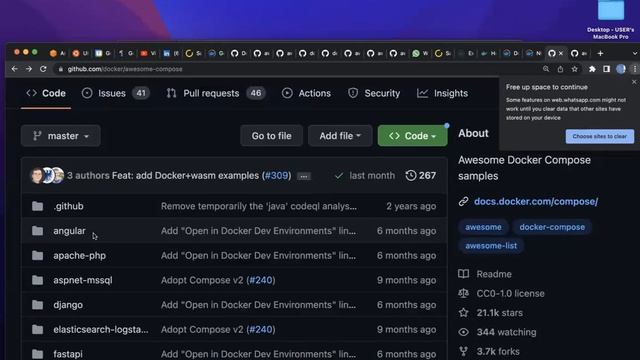640x360 pixels.
Task: Click the star icon beside 21.1k stars
Action: [x=463, y=313]
